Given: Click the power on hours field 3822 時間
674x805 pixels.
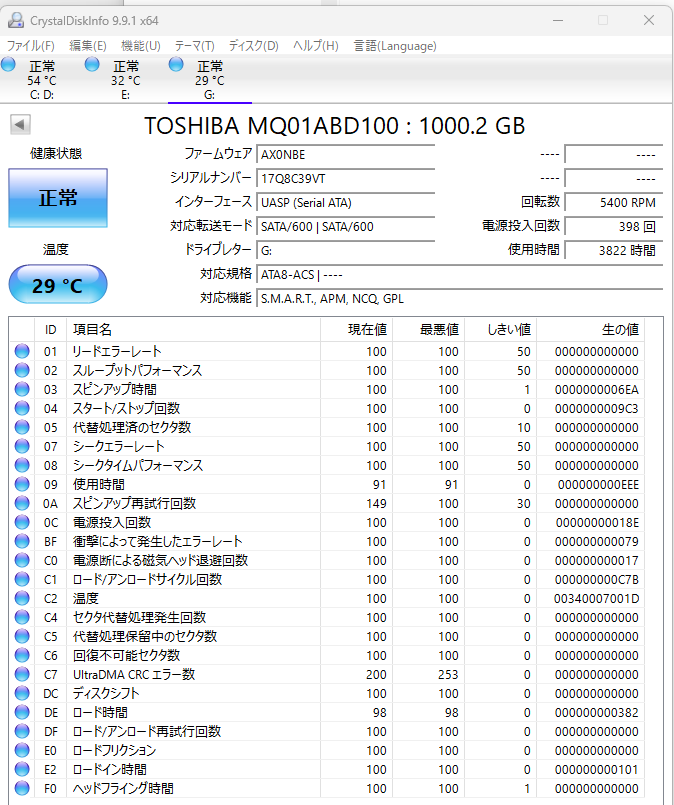Looking at the screenshot, I should coord(613,251).
